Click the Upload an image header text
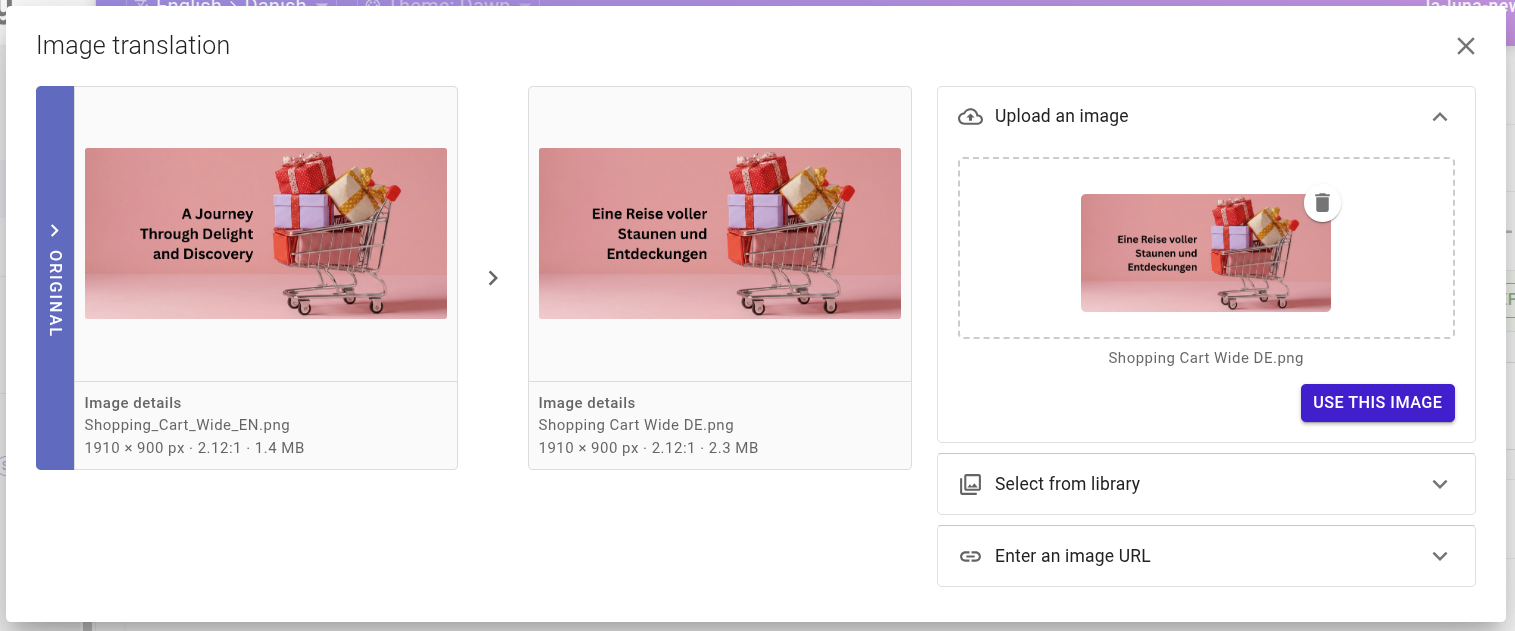The height and width of the screenshot is (631, 1515). [1061, 116]
